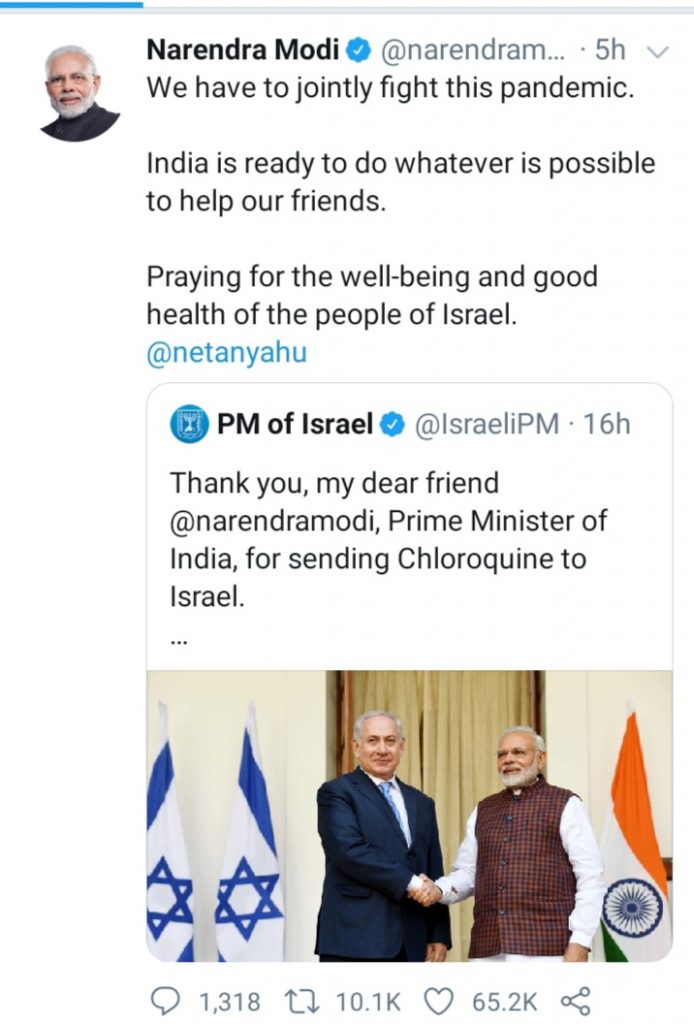Retweet using the retweet arrows icon
The height and width of the screenshot is (1024, 694).
point(301,1000)
